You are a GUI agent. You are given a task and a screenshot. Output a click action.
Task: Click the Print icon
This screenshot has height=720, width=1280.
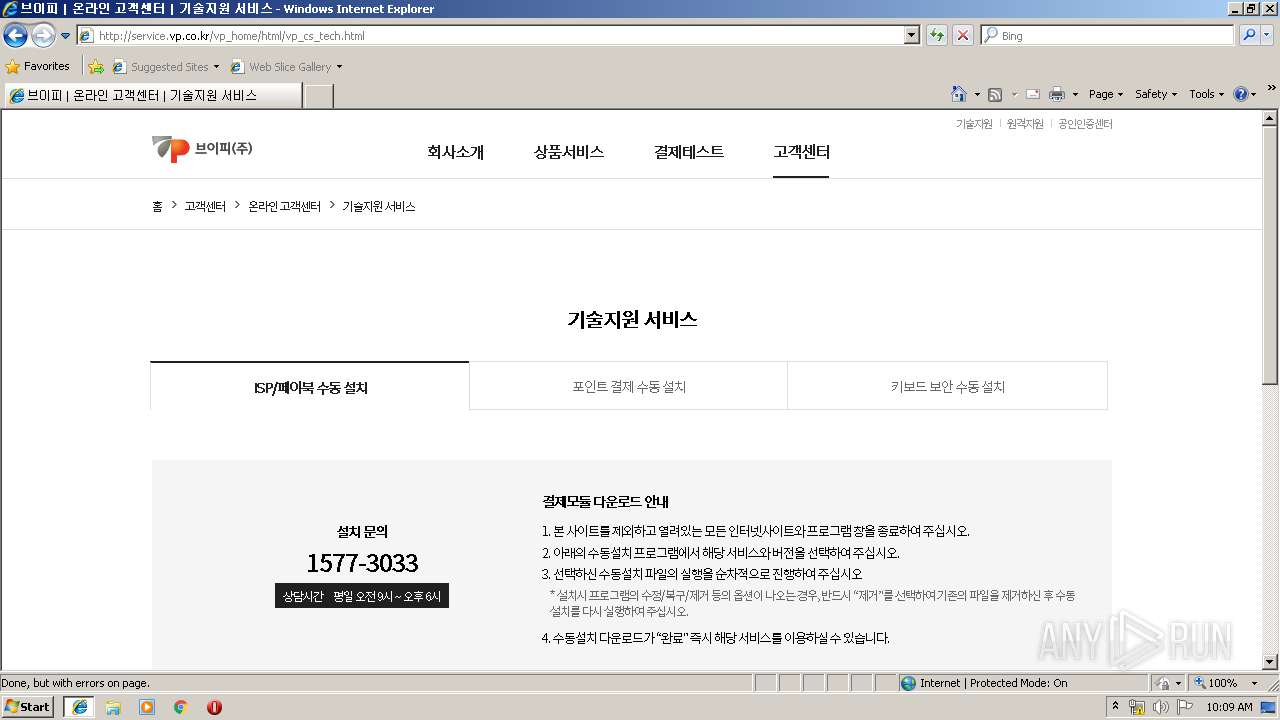[x=1057, y=94]
